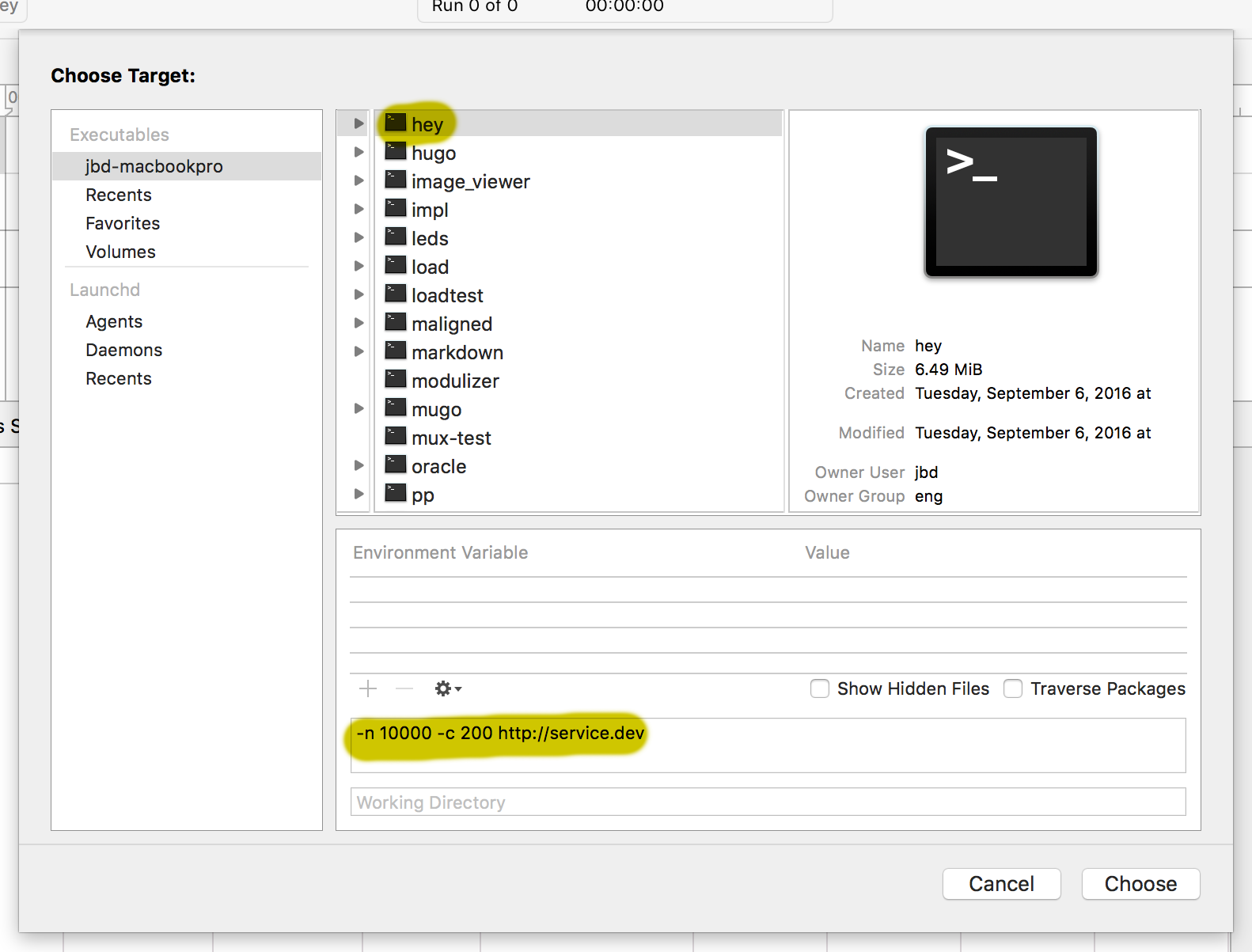
Task: Expand the mugo disclosure triangle
Action: [x=359, y=408]
